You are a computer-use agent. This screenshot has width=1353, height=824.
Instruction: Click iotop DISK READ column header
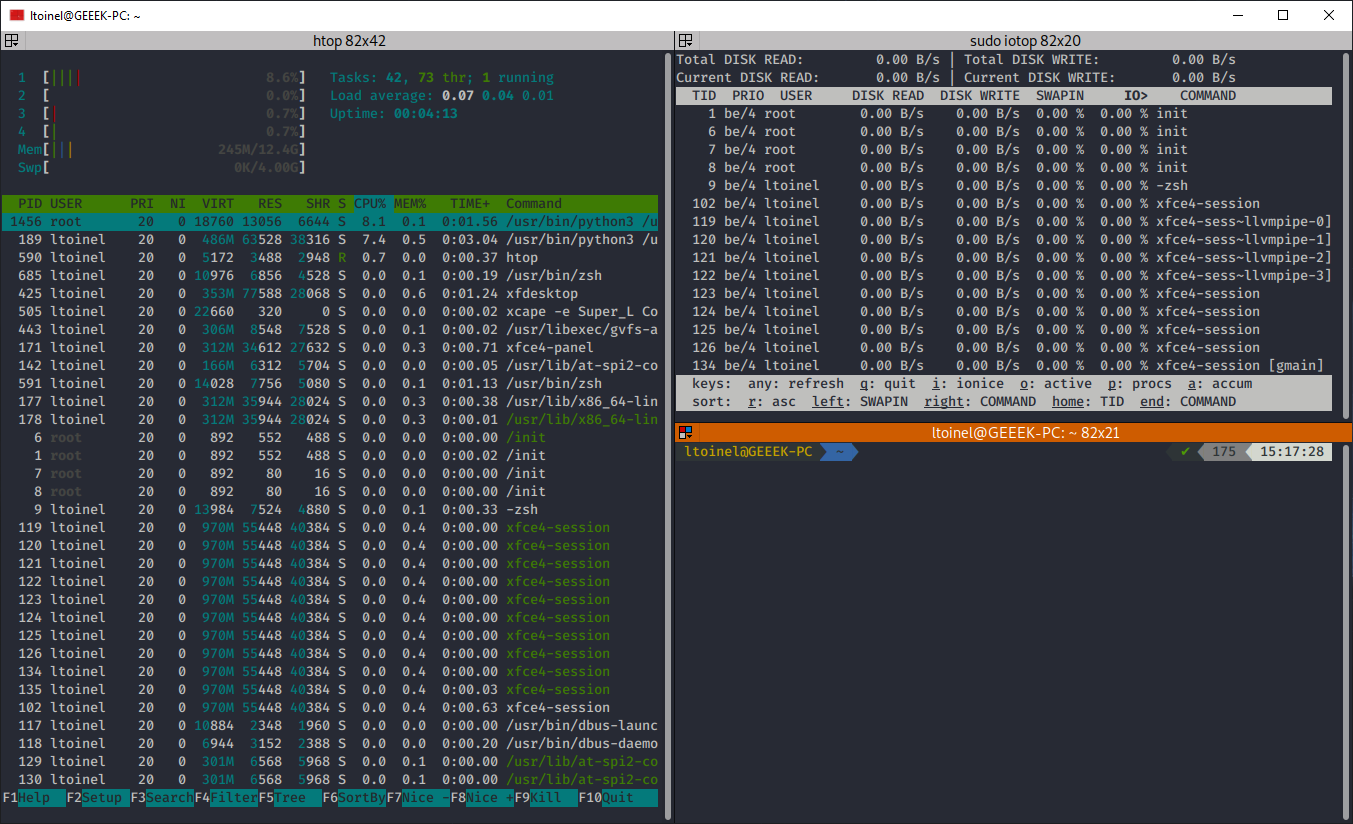pos(888,95)
